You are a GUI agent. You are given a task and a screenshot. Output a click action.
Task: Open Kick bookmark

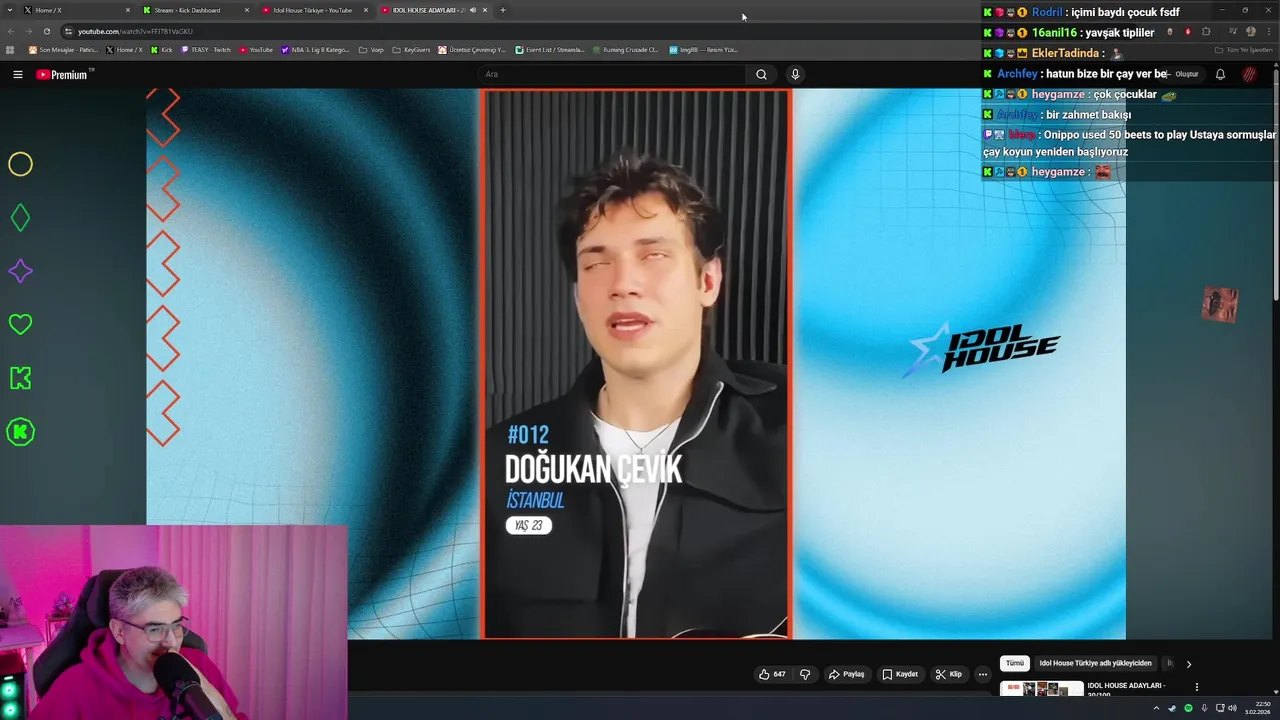click(162, 49)
